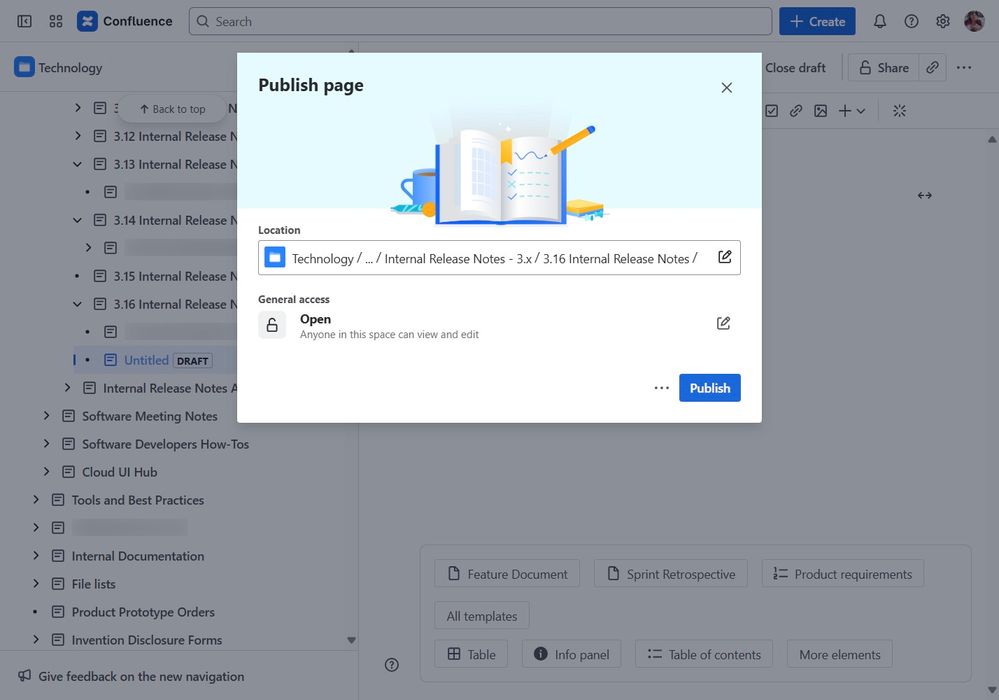Open the Technology space icon
Viewport: 999px width, 700px height.
pyautogui.click(x=24, y=67)
